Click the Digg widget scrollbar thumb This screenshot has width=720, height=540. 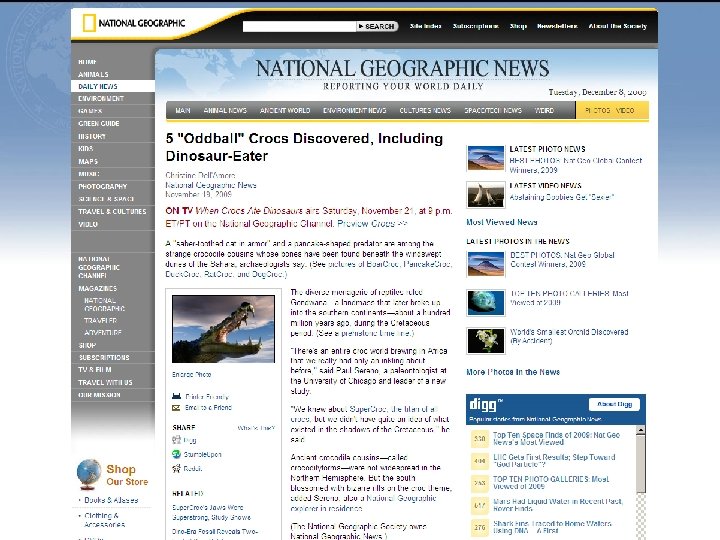pyautogui.click(x=640, y=464)
